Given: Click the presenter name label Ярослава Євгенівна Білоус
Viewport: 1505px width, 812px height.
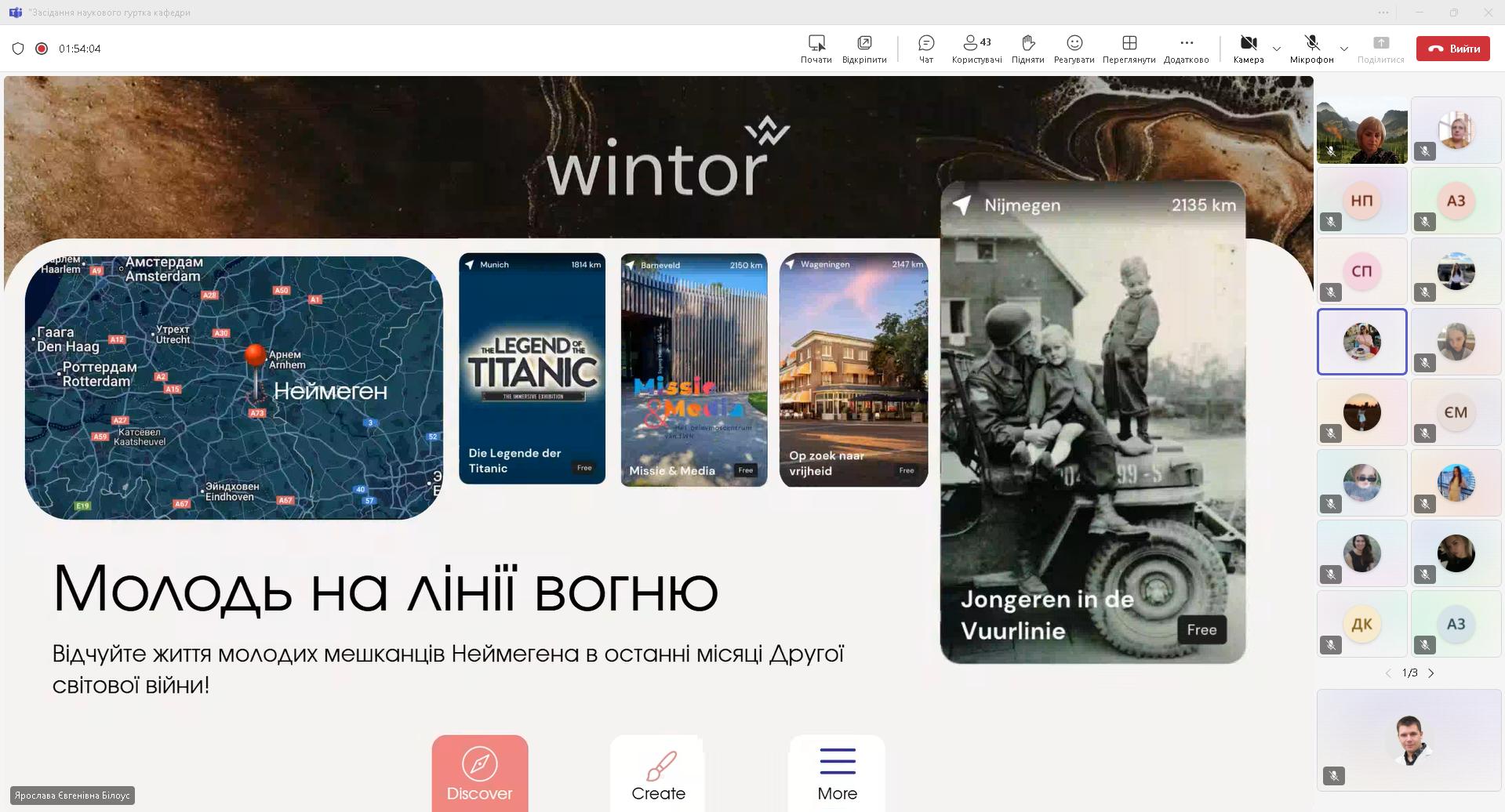Looking at the screenshot, I should coord(72,796).
